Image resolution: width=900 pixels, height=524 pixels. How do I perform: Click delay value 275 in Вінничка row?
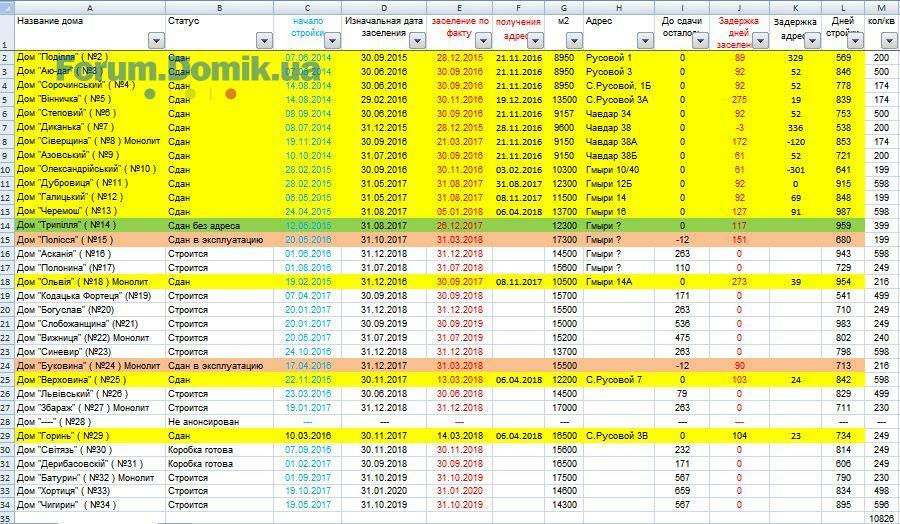pyautogui.click(x=739, y=99)
